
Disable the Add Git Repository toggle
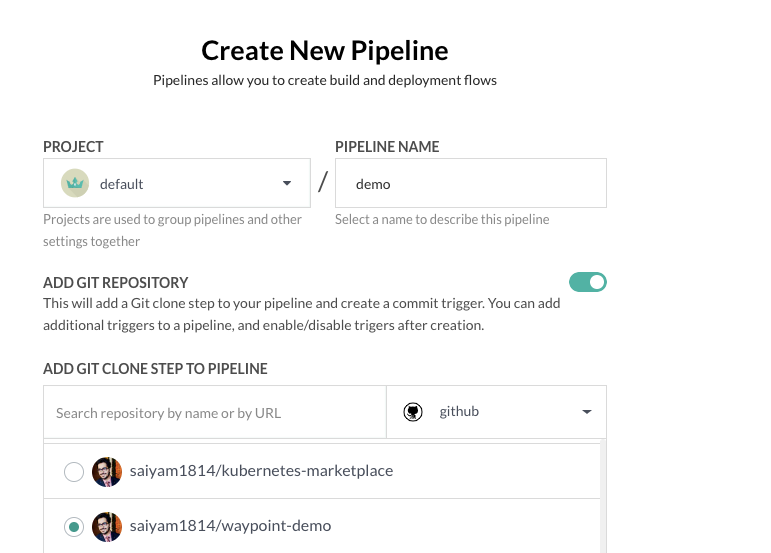588,282
